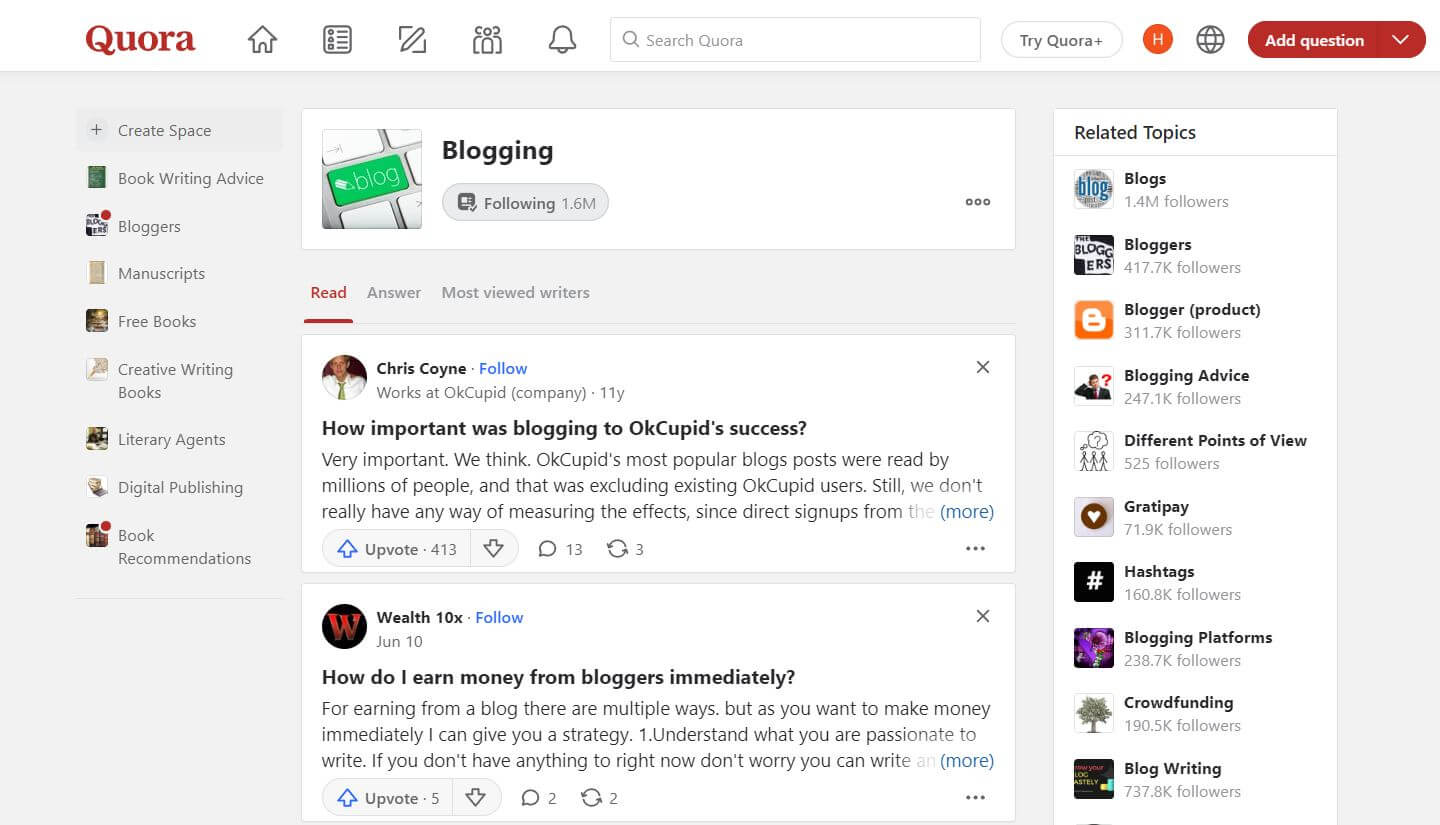Upvote the Wealth 10x answer
Image resolution: width=1440 pixels, height=825 pixels.
pyautogui.click(x=388, y=798)
